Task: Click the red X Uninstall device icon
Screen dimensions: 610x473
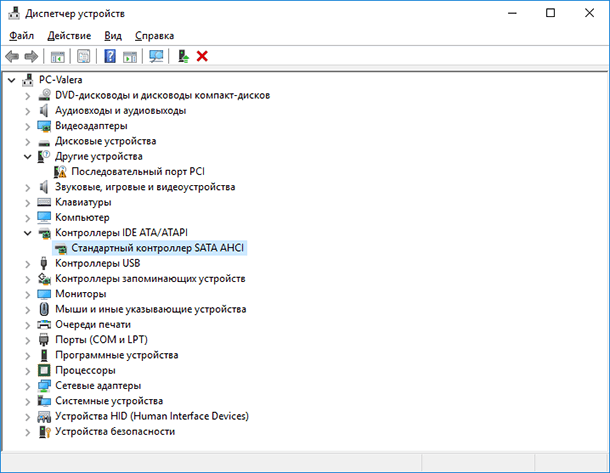Action: 202,56
